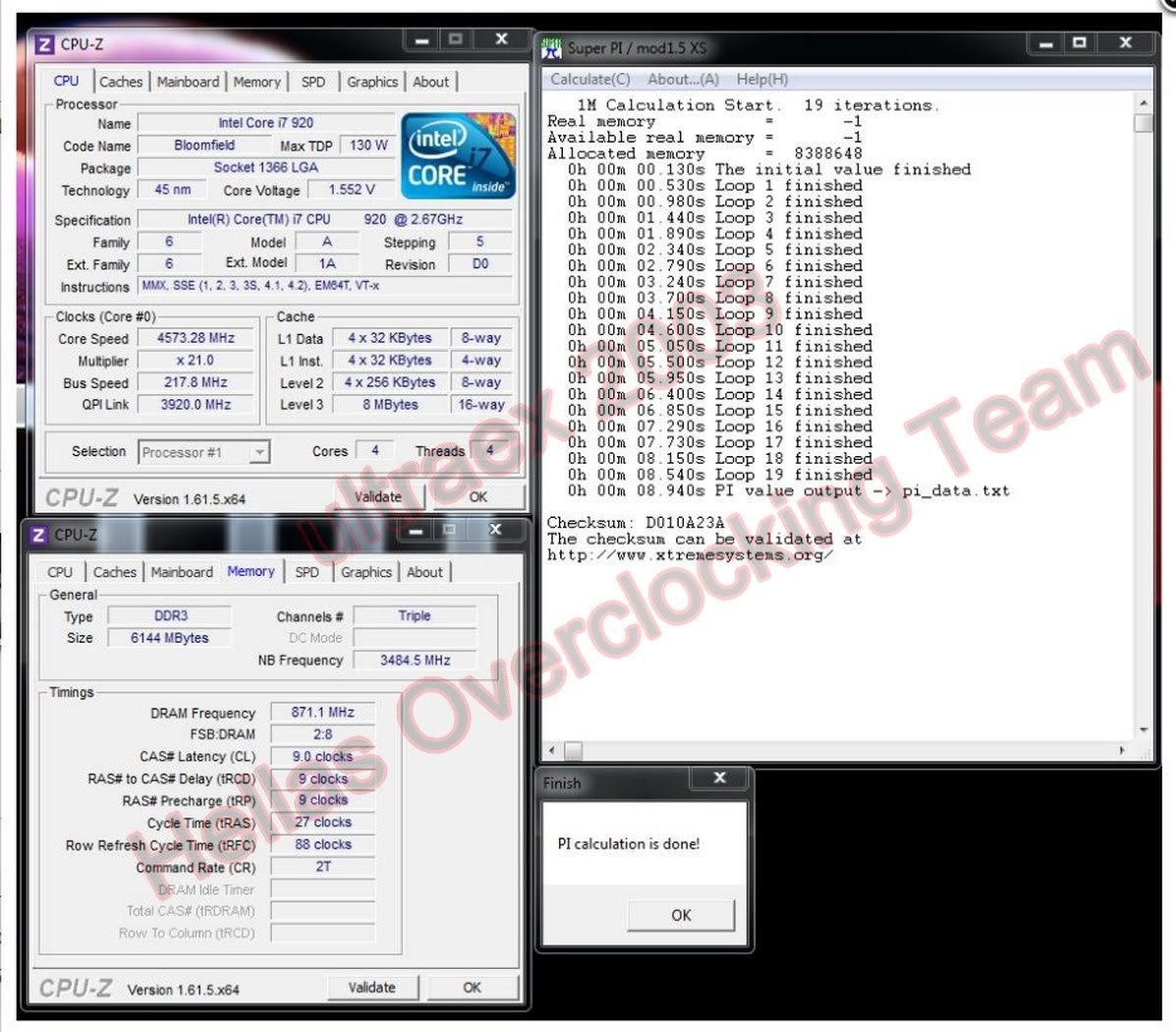Show the About tab in the upper CPU-Z window
Screen dimensions: 1176x1032
(x=430, y=82)
